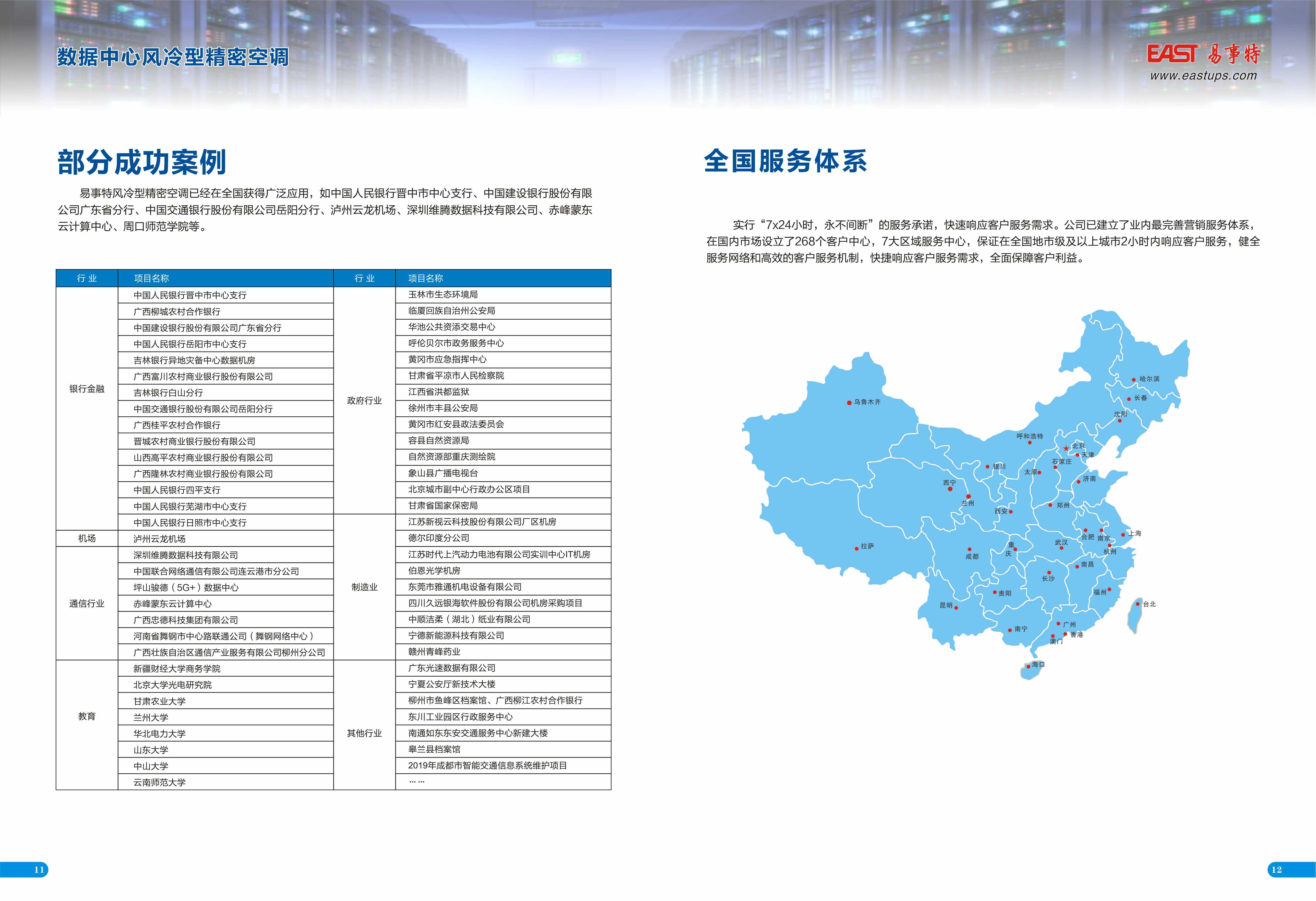Click the 南昌 map label
The image size is (1316, 901).
(x=1087, y=565)
